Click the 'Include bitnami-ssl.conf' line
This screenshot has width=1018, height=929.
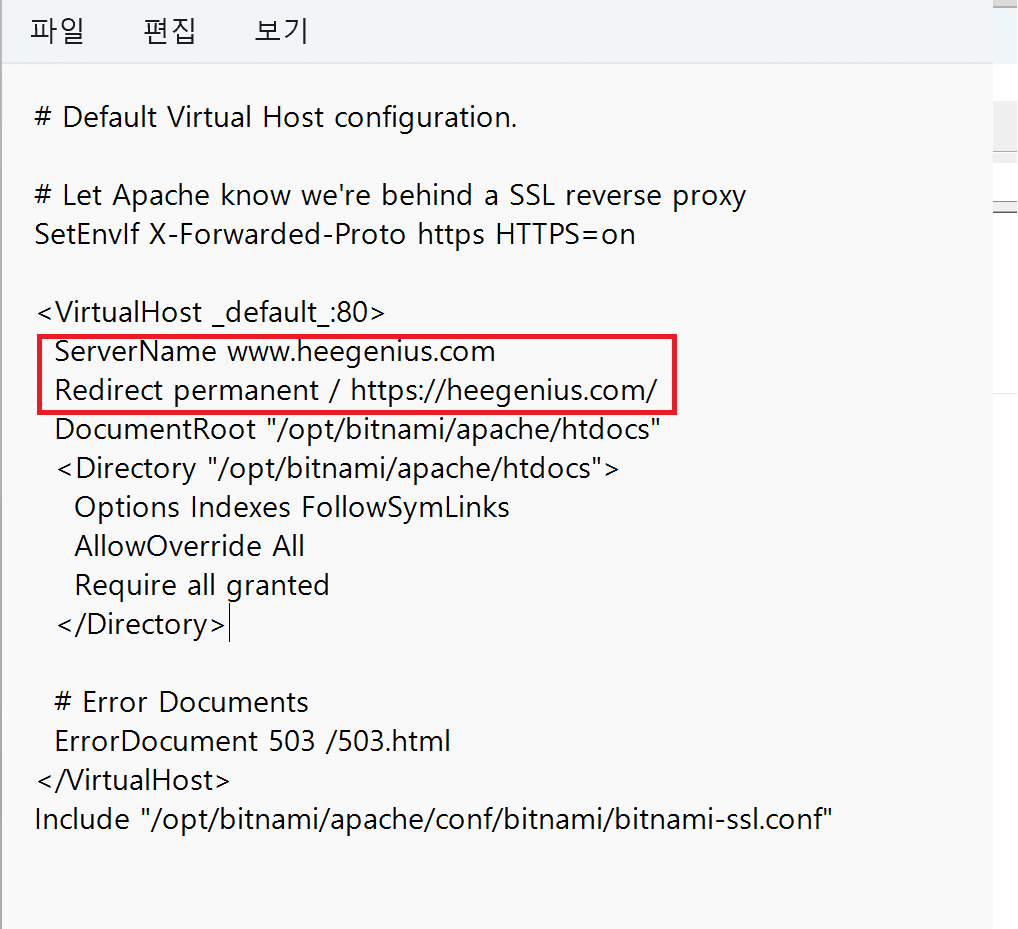click(433, 819)
